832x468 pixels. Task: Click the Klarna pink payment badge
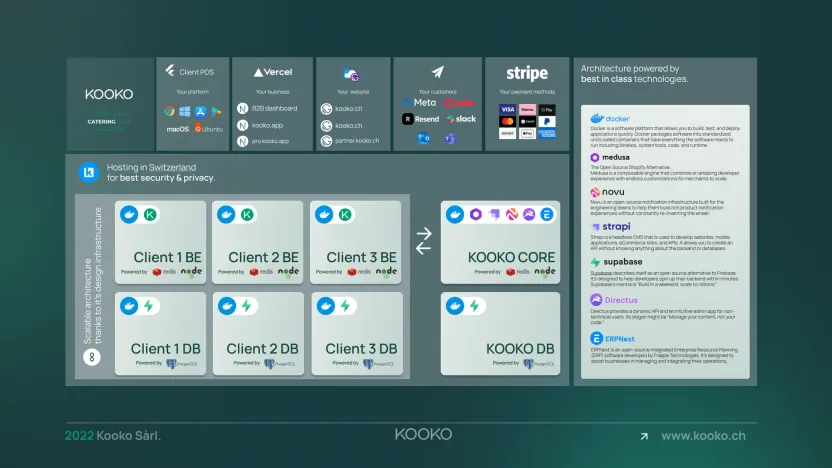pyautogui.click(x=527, y=109)
